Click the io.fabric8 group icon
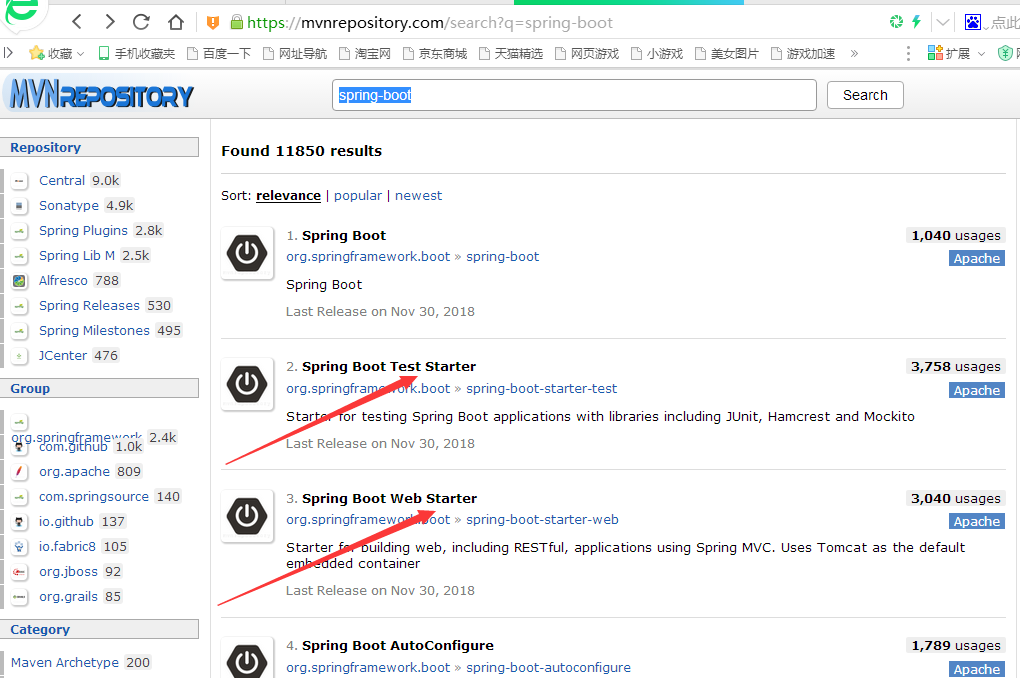 tap(20, 547)
